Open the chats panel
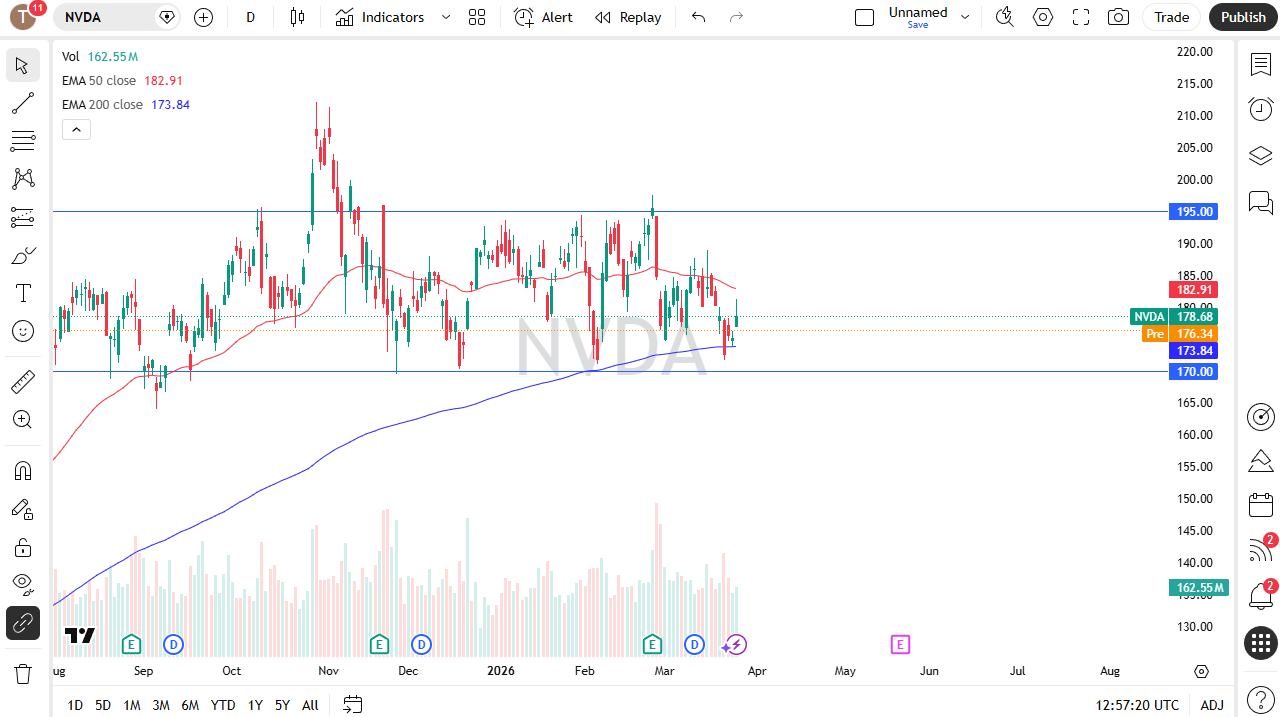Screen dimensions: 1280x717 [1261, 203]
